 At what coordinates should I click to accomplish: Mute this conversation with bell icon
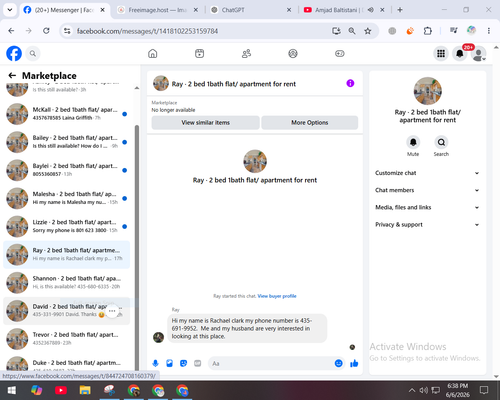pos(413,142)
